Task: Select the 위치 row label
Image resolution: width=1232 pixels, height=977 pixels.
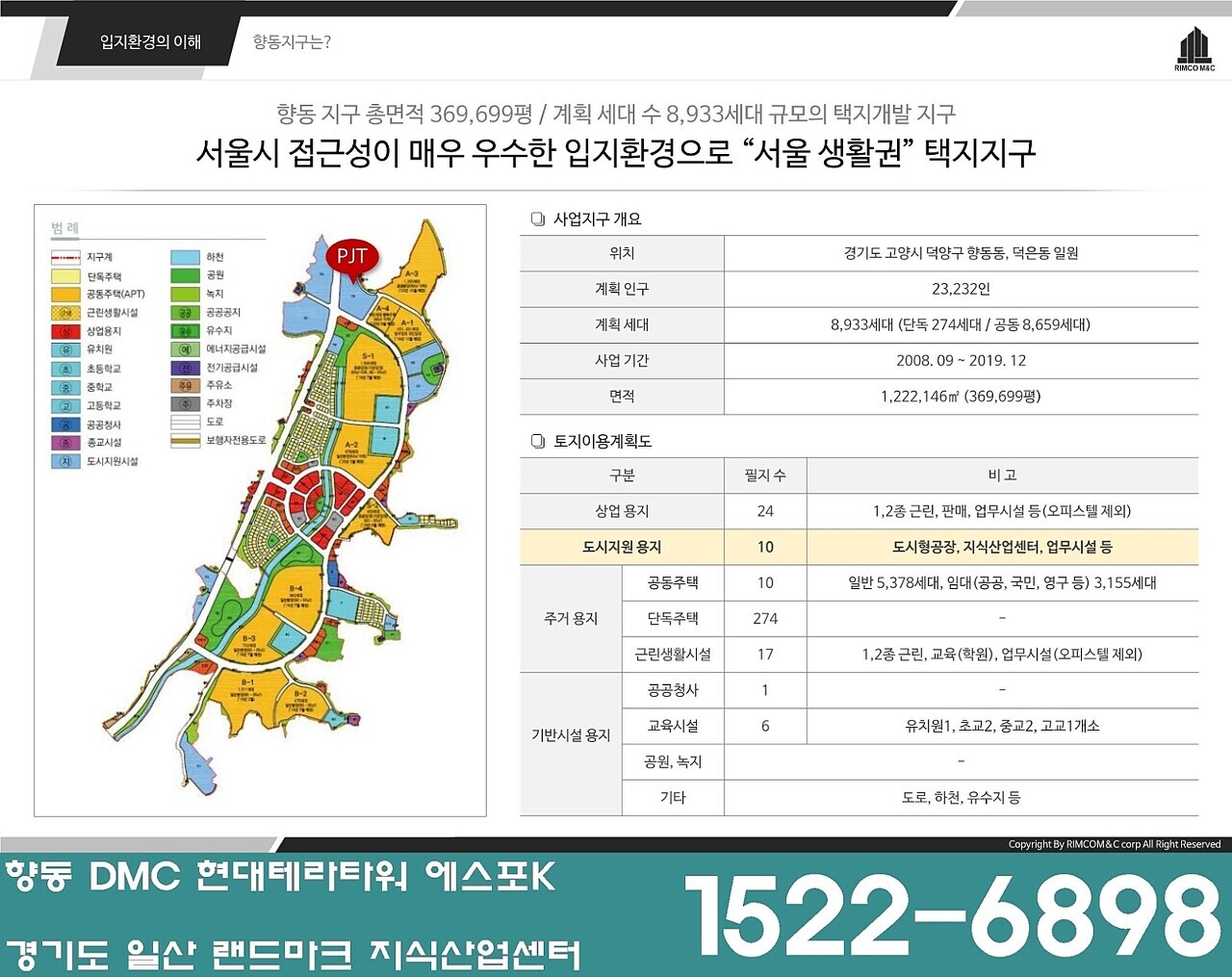Action: coord(622,253)
